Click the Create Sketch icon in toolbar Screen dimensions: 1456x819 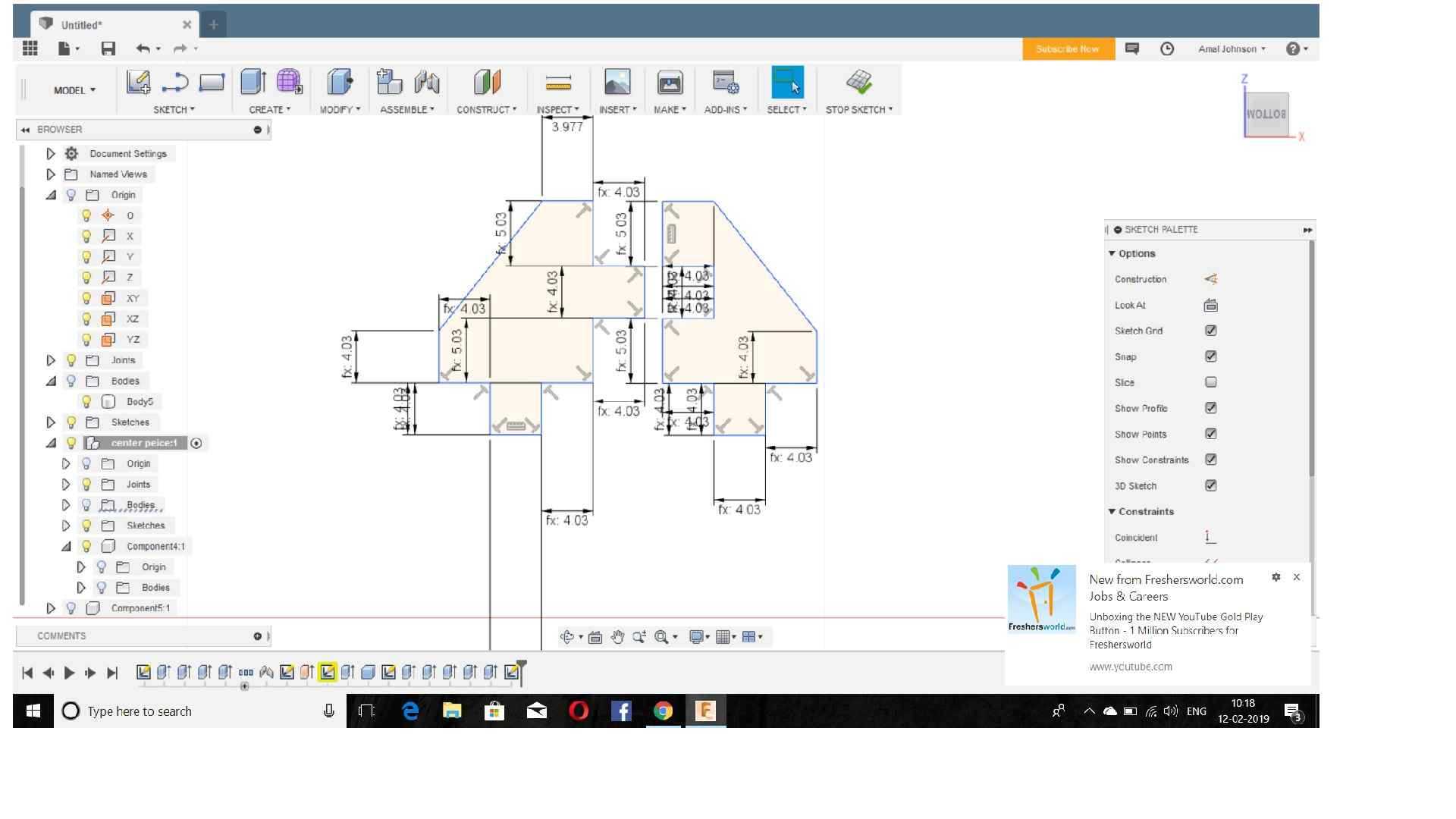click(138, 82)
